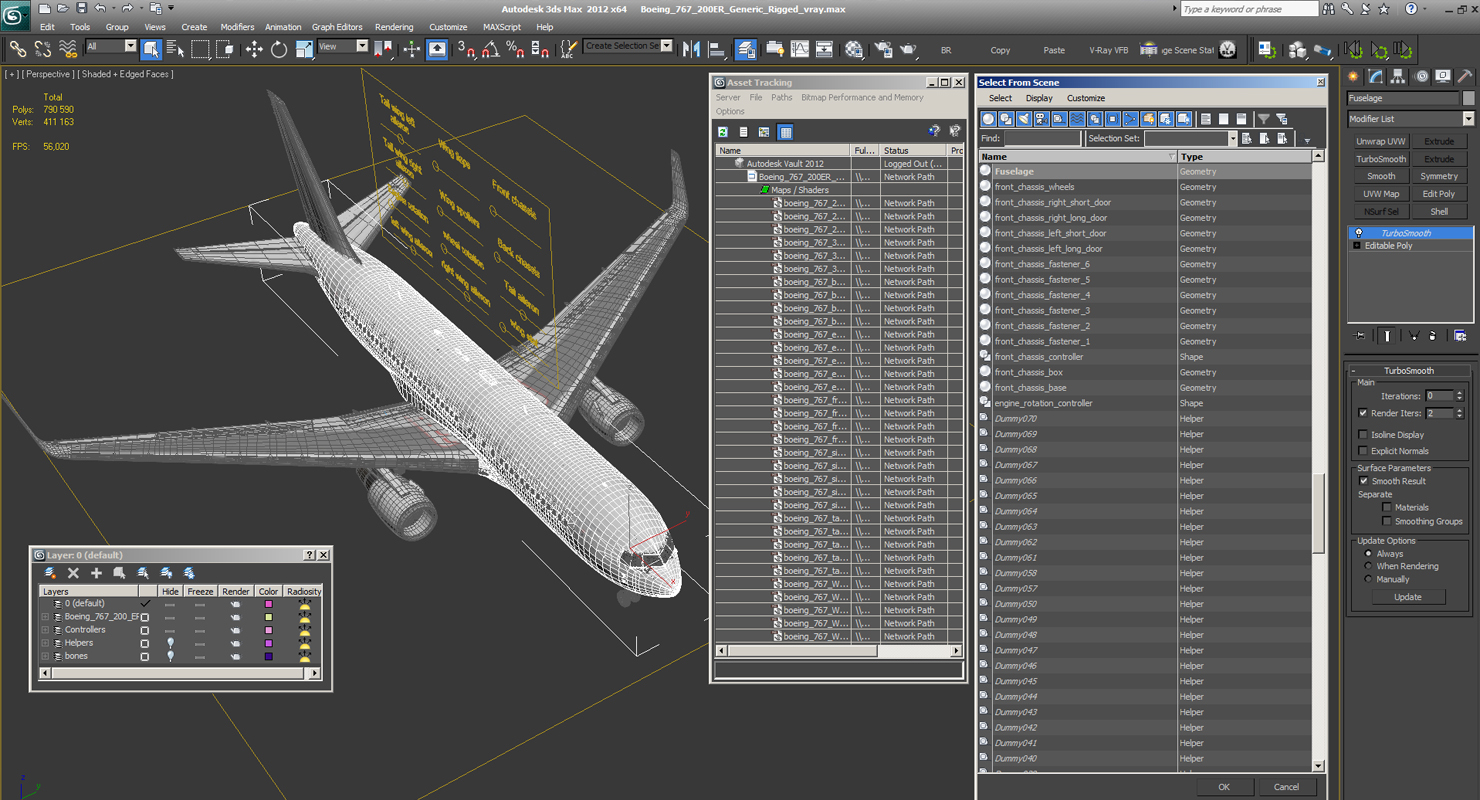Toggle the Angle Snap tool
1480x800 pixels.
(491, 48)
